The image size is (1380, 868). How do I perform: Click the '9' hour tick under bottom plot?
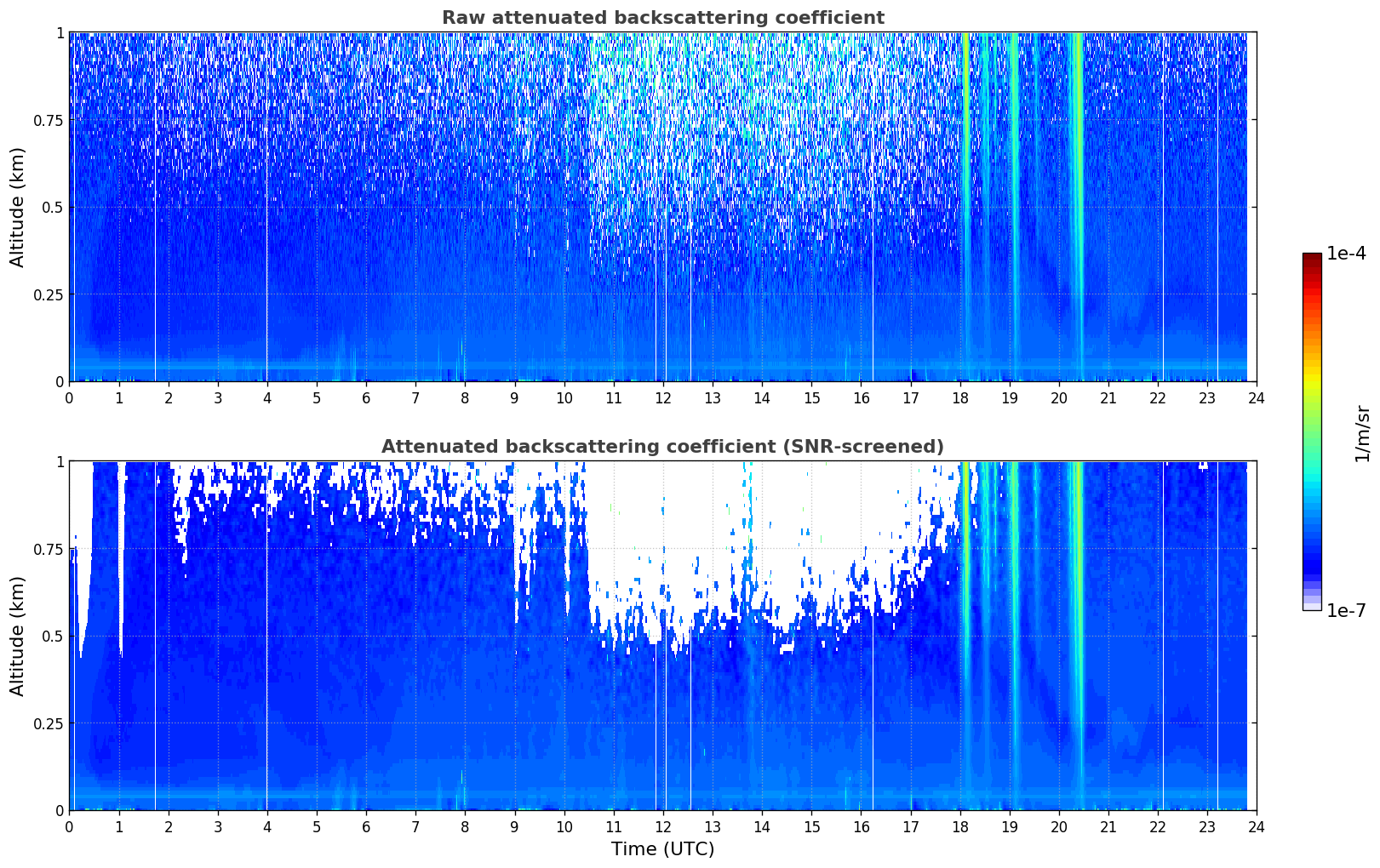point(514,826)
